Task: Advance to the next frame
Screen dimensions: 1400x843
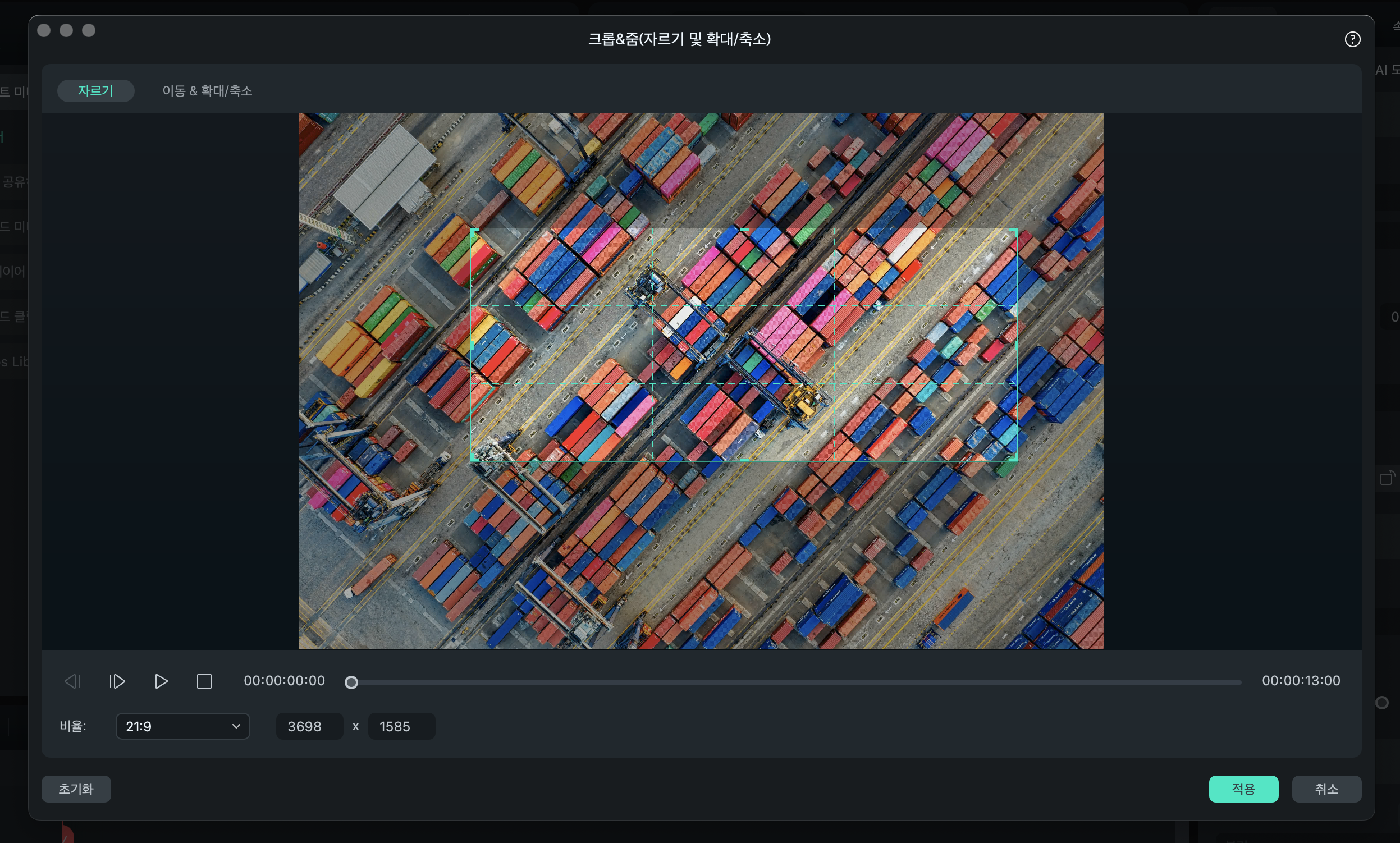Action: point(117,681)
